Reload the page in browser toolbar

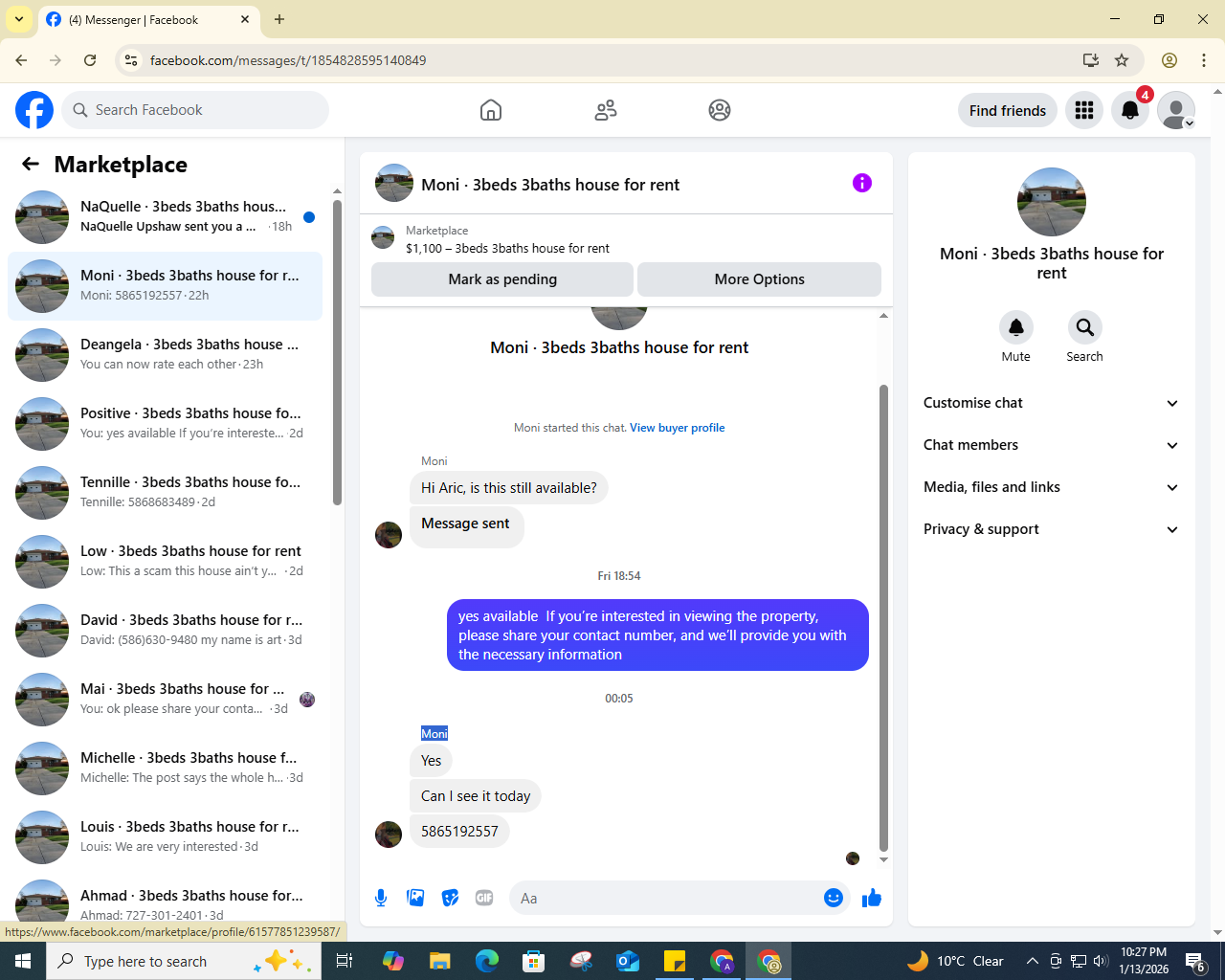[x=90, y=60]
